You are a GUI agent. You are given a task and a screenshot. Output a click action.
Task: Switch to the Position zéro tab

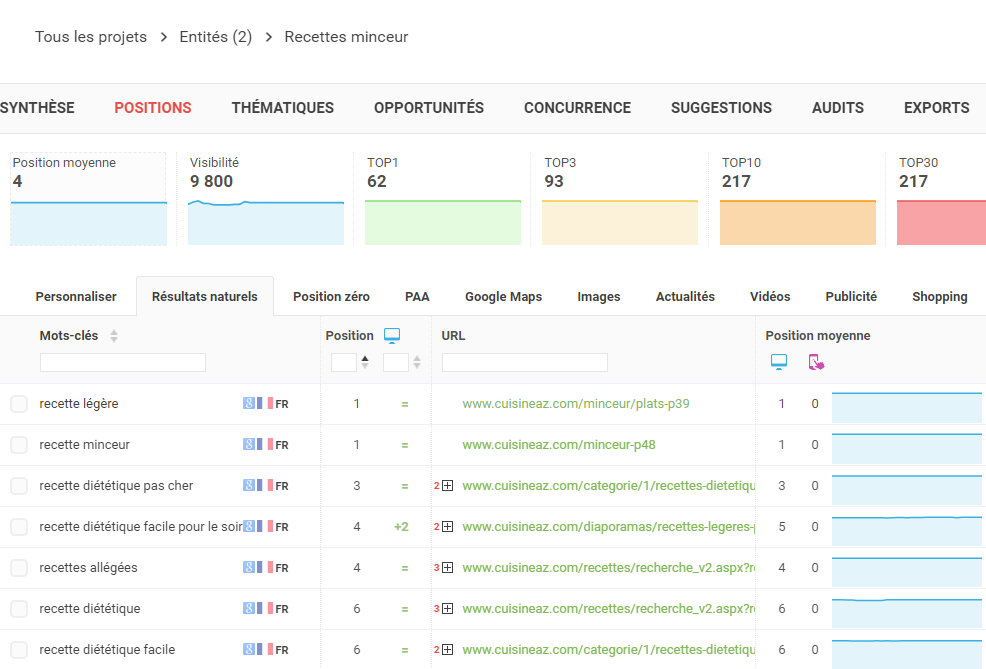point(331,297)
